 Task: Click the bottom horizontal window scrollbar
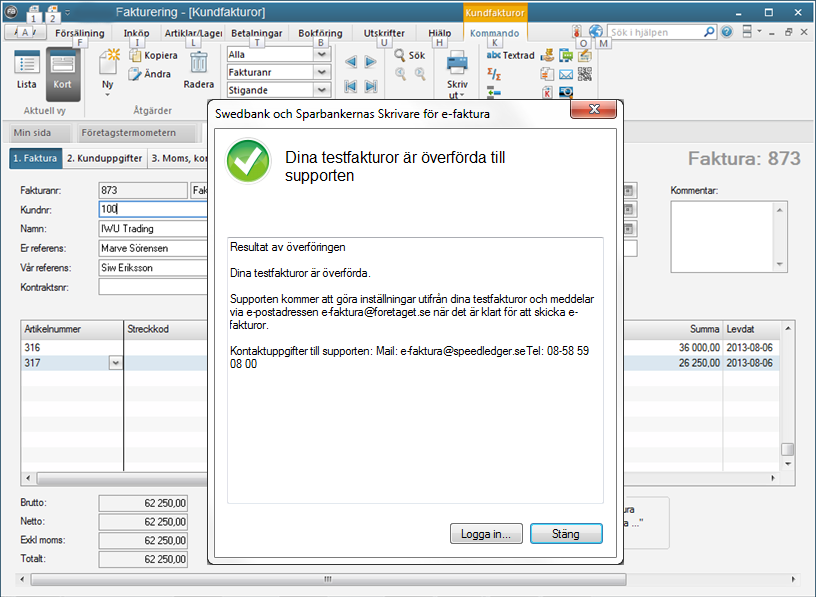click(328, 579)
